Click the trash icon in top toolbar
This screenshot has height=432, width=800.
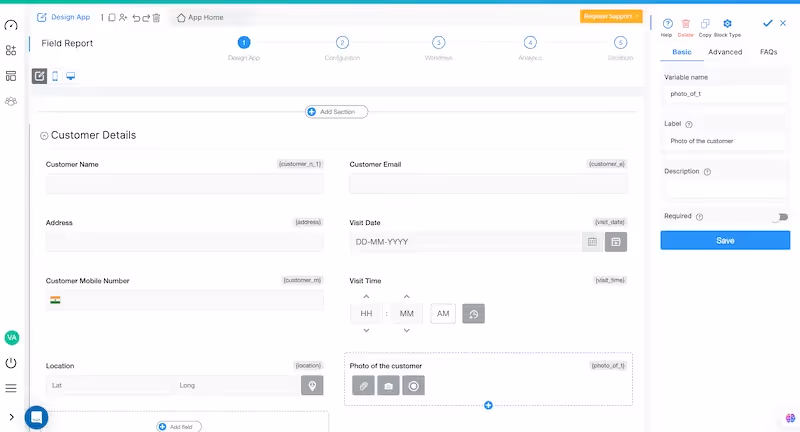pos(156,18)
